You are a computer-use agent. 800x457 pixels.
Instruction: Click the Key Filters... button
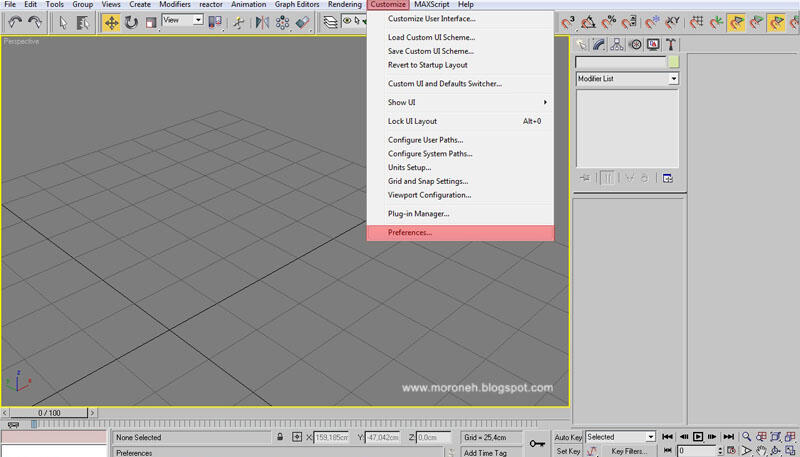629,451
